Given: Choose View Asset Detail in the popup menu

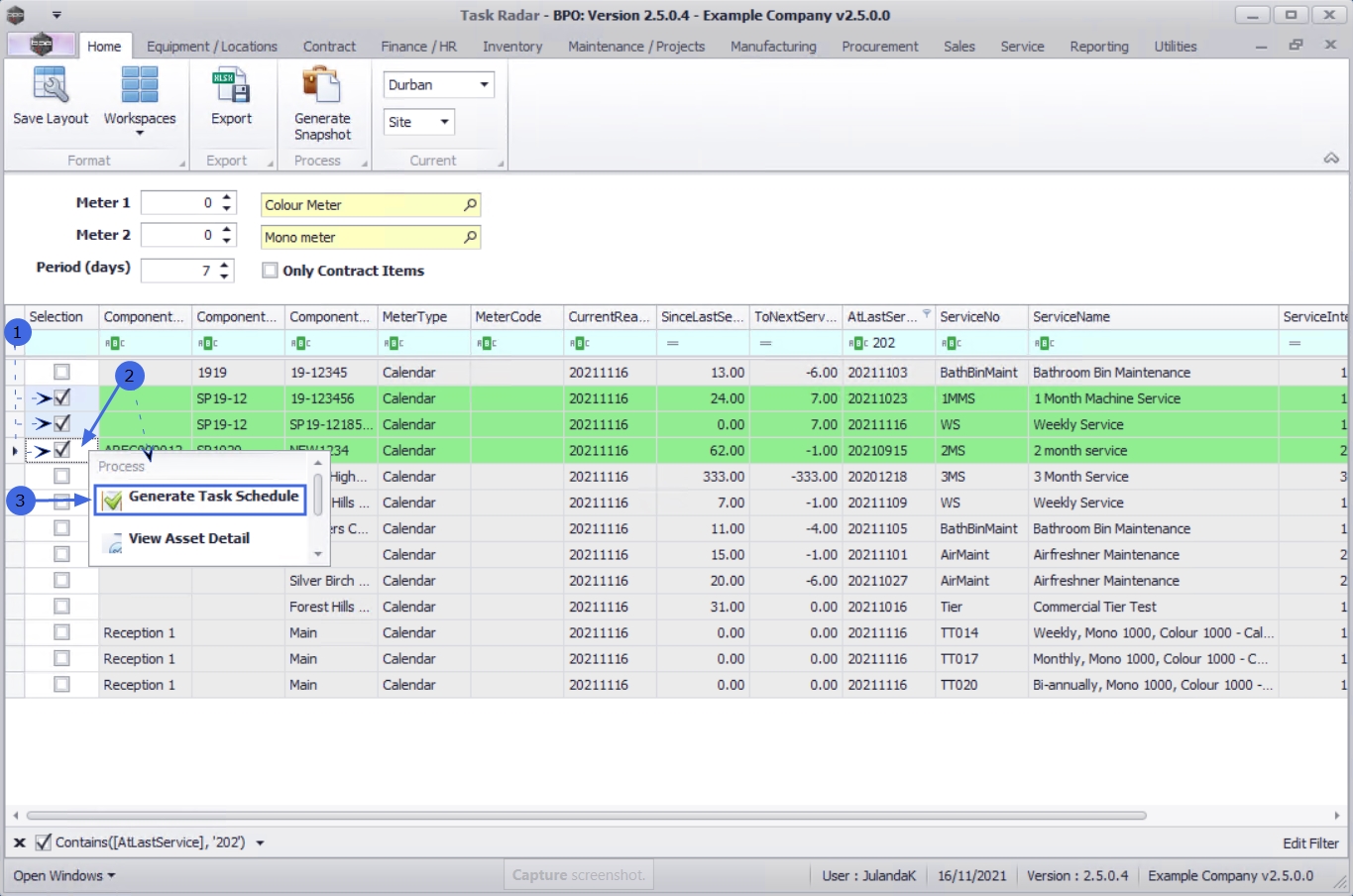Looking at the screenshot, I should 188,538.
